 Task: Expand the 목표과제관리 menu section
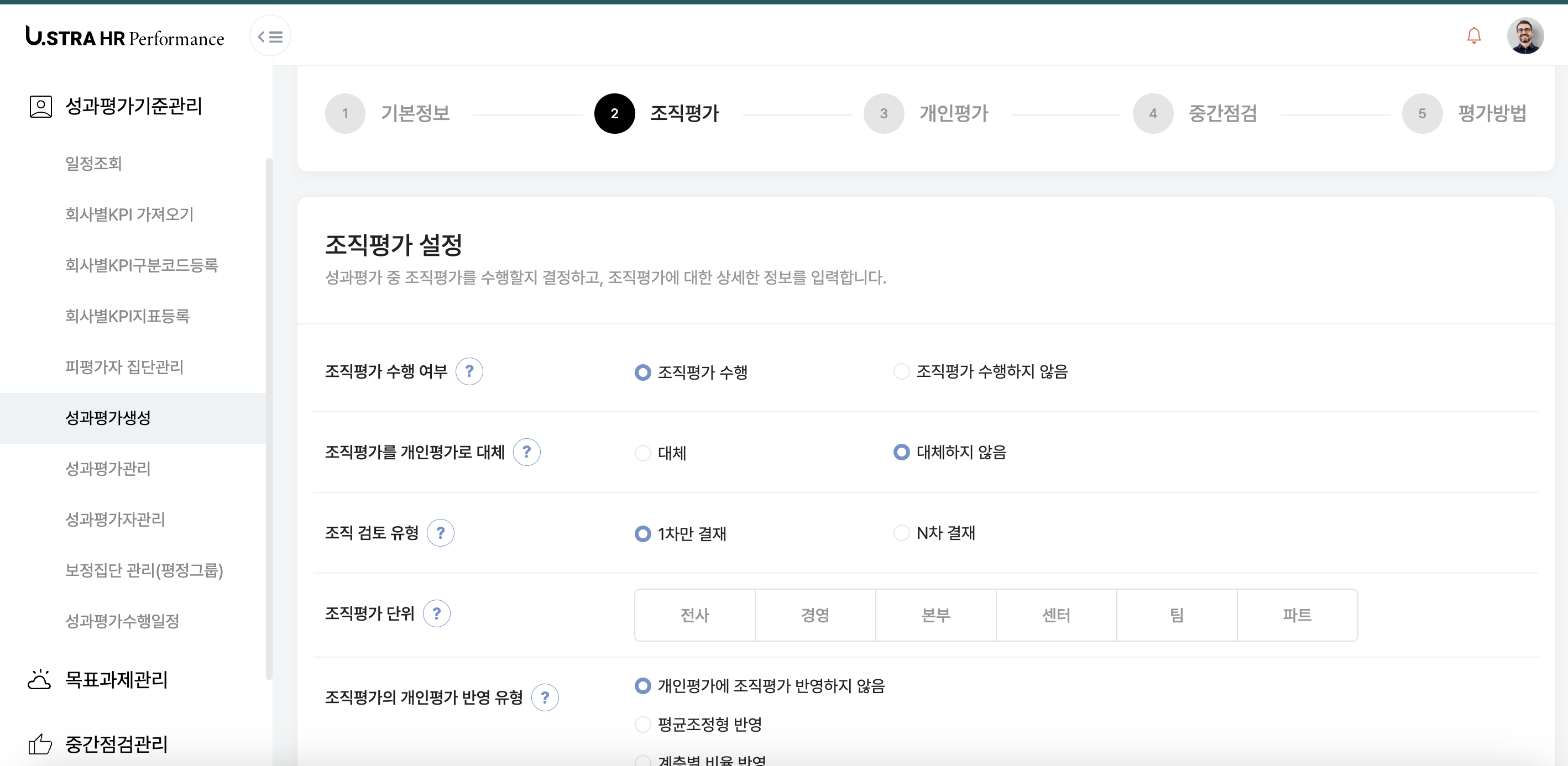click(x=116, y=679)
